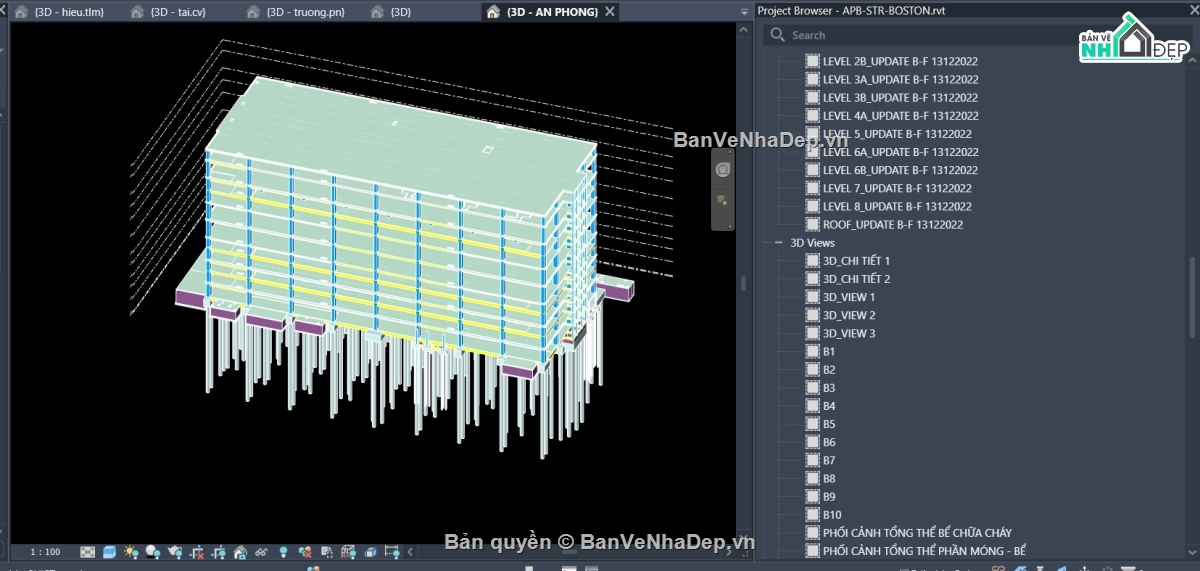Toggle Reveal Hidden Elements lightbulb
1200x571 pixels.
(x=284, y=552)
